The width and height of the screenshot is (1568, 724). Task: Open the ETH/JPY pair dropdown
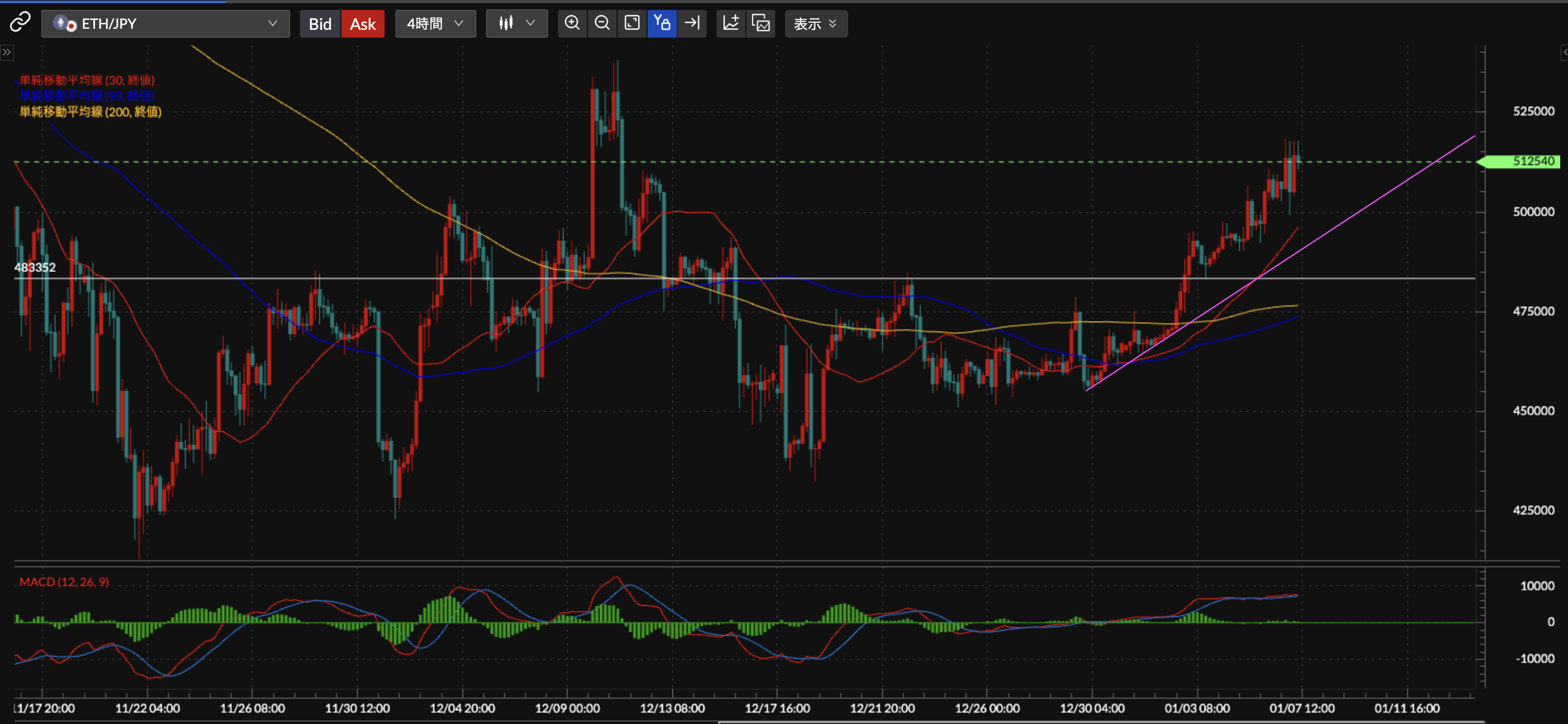click(166, 24)
